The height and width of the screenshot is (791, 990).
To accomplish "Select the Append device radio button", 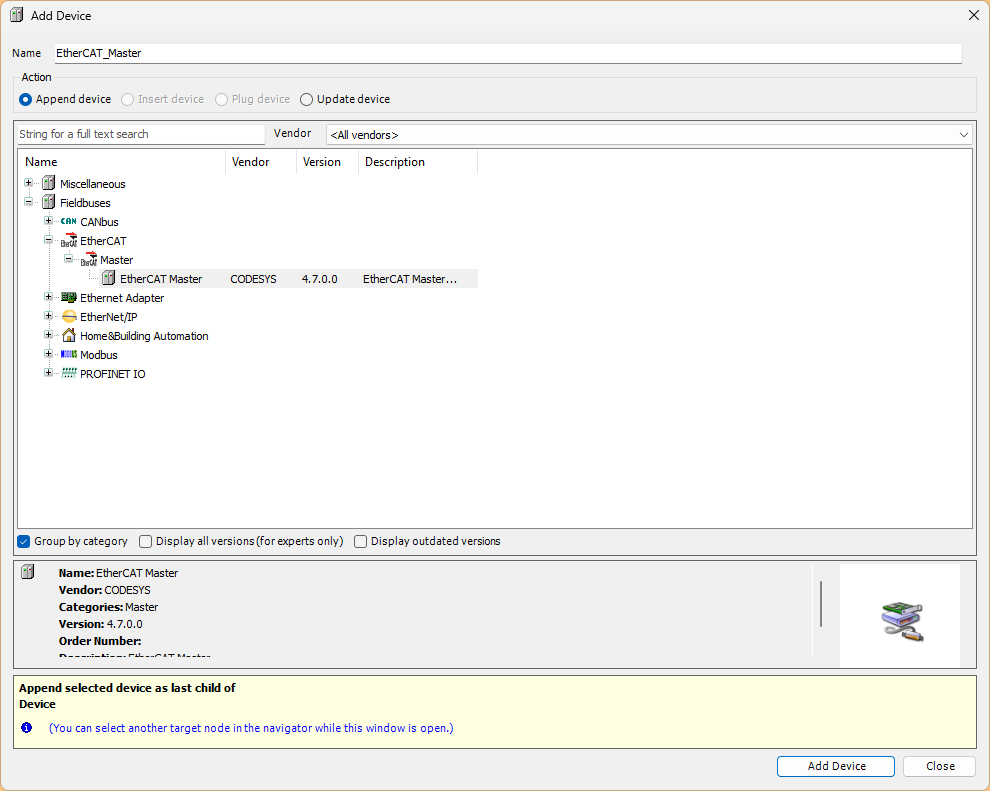I will pyautogui.click(x=25, y=100).
